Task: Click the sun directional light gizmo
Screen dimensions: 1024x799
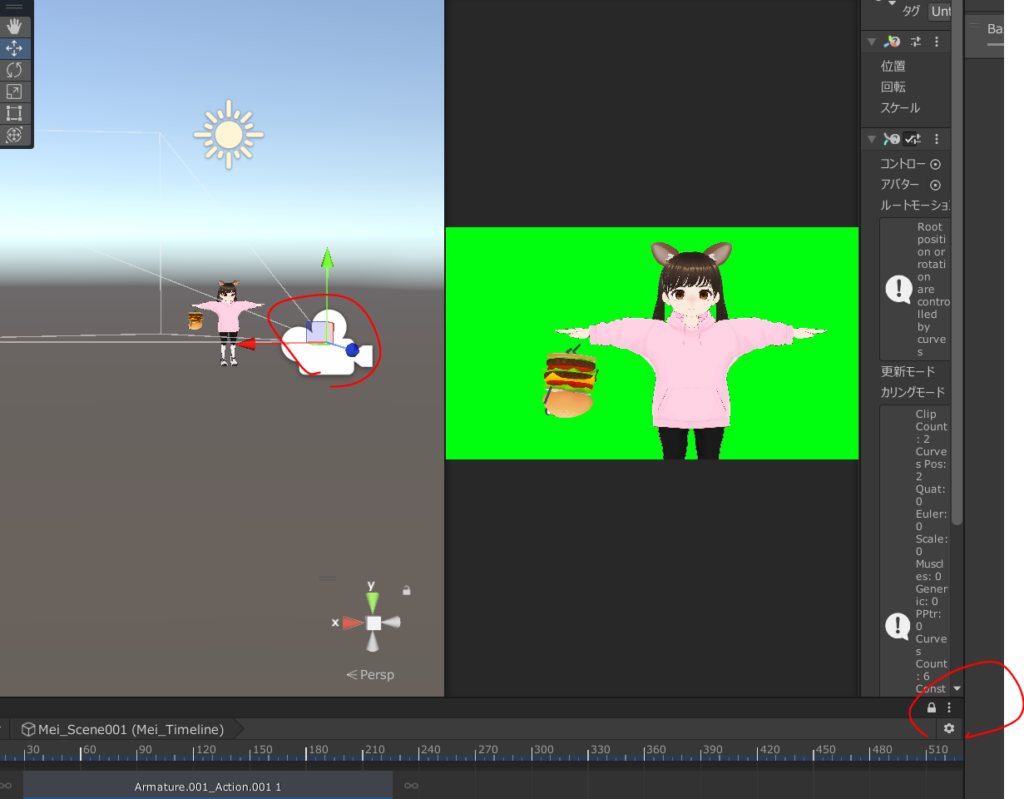Action: [229, 133]
